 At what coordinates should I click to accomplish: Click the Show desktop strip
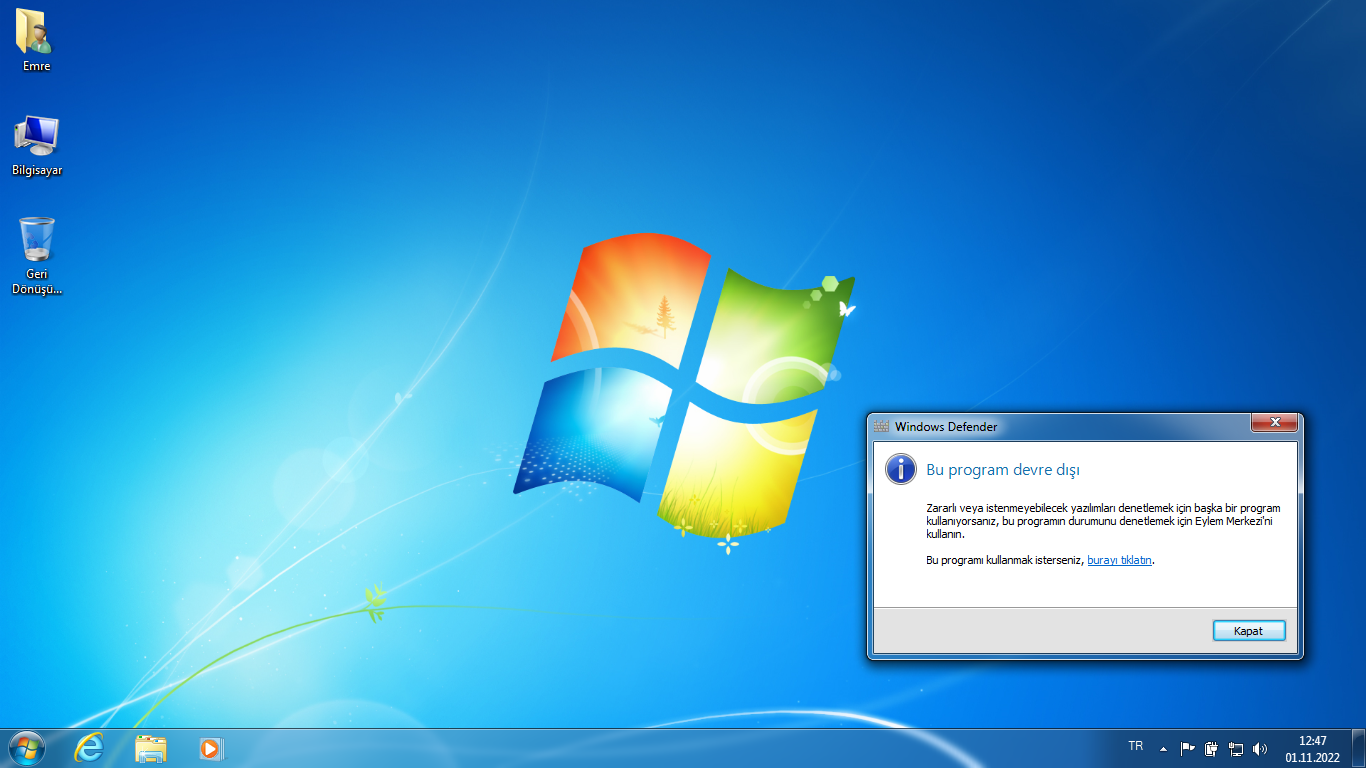[x=1359, y=749]
